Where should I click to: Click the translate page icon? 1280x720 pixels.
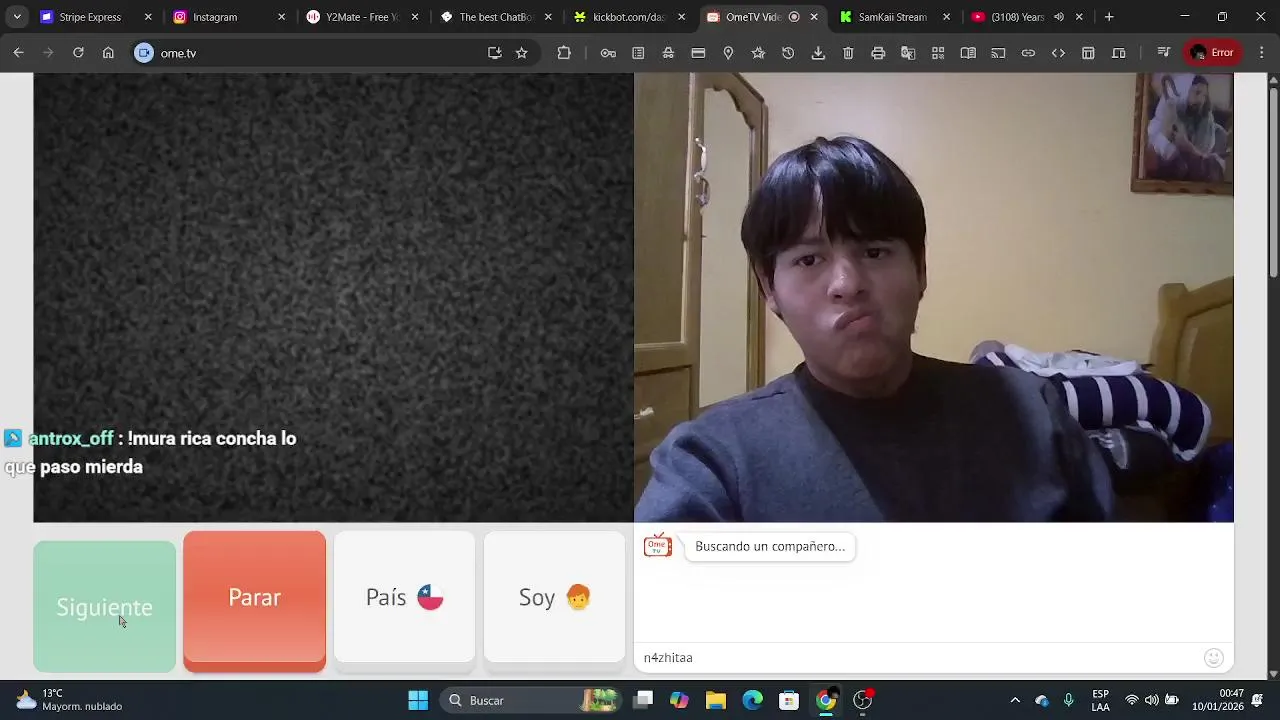pos(908,53)
